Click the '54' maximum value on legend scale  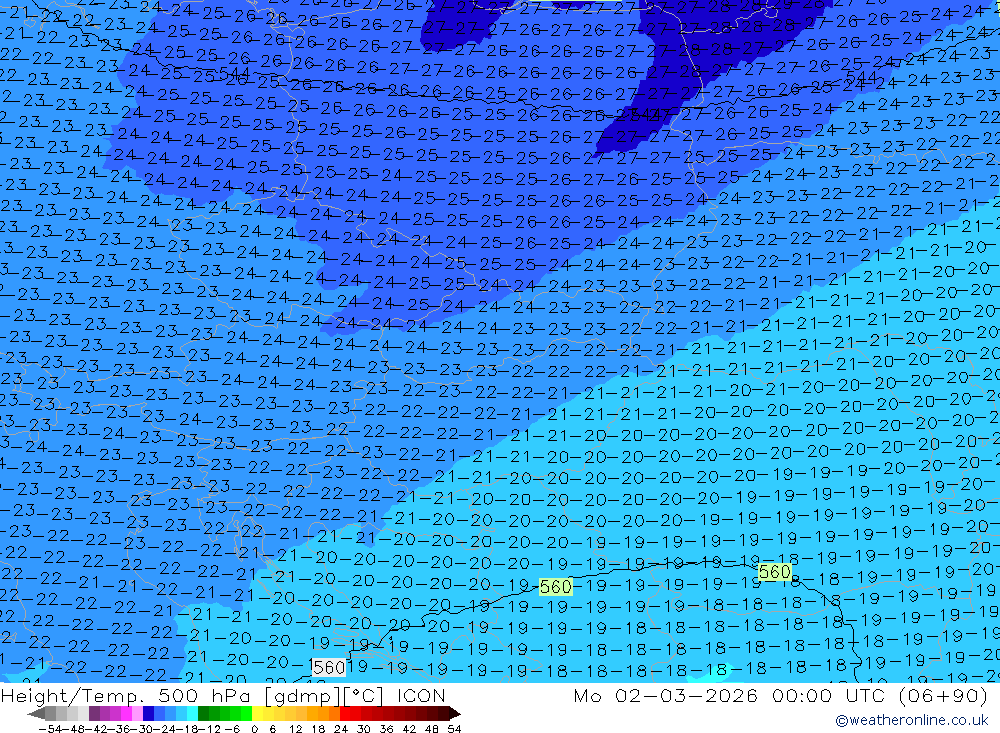(454, 729)
